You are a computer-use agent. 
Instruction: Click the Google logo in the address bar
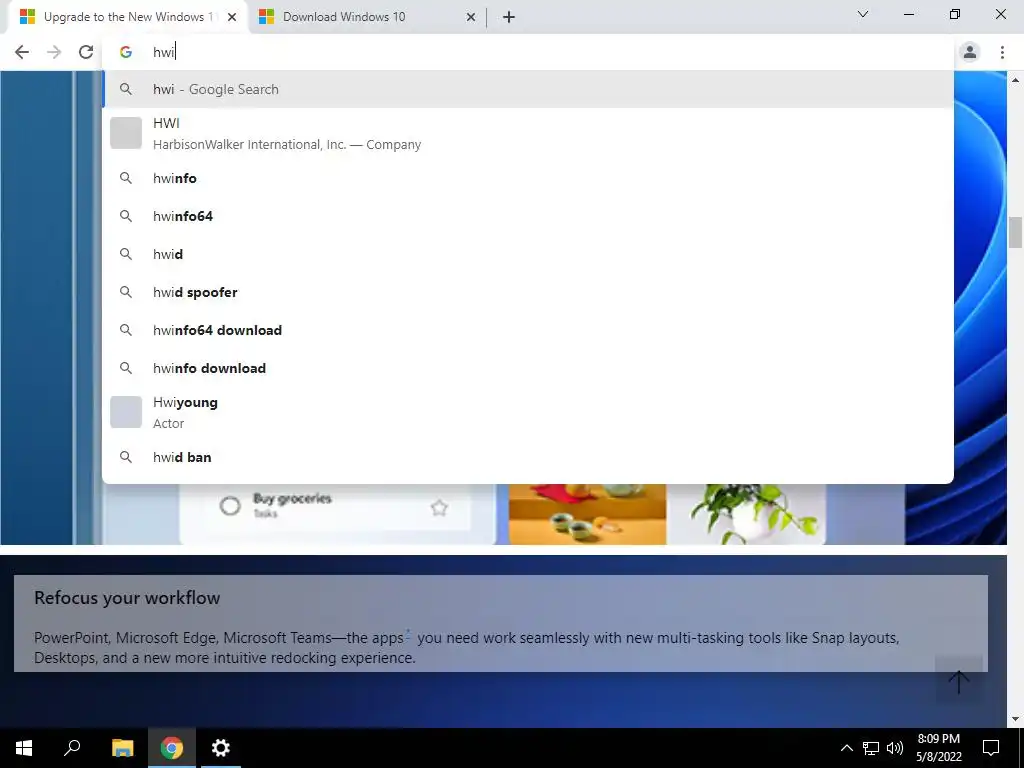coord(126,52)
